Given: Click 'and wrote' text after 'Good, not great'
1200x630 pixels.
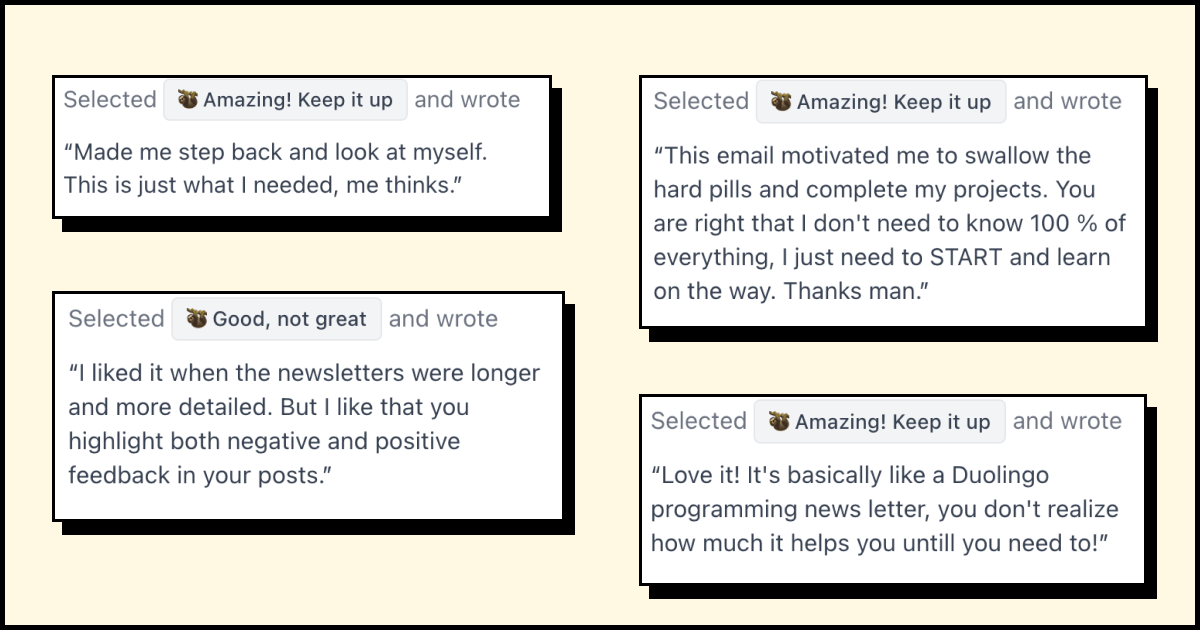Looking at the screenshot, I should 443,319.
